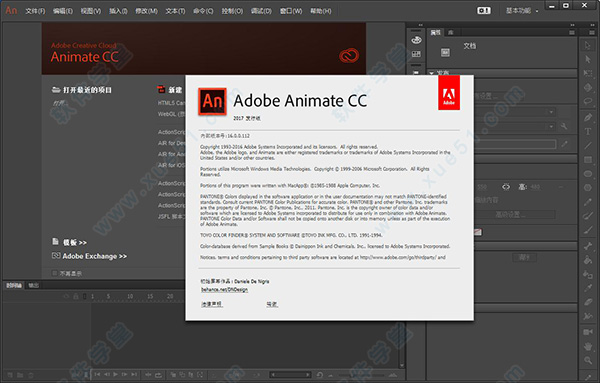Select the Camera tool
Screen dimensions: 600x383
pos(588,332)
